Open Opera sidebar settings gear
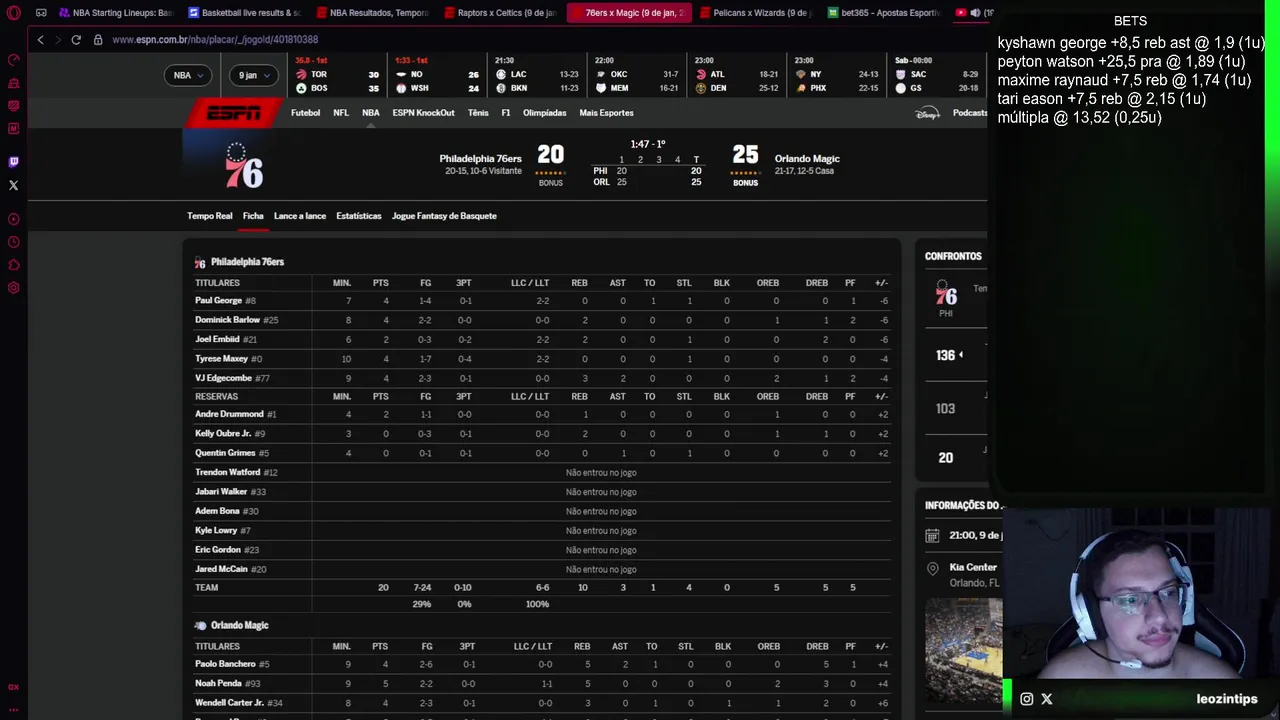1280x720 pixels. click(13, 288)
